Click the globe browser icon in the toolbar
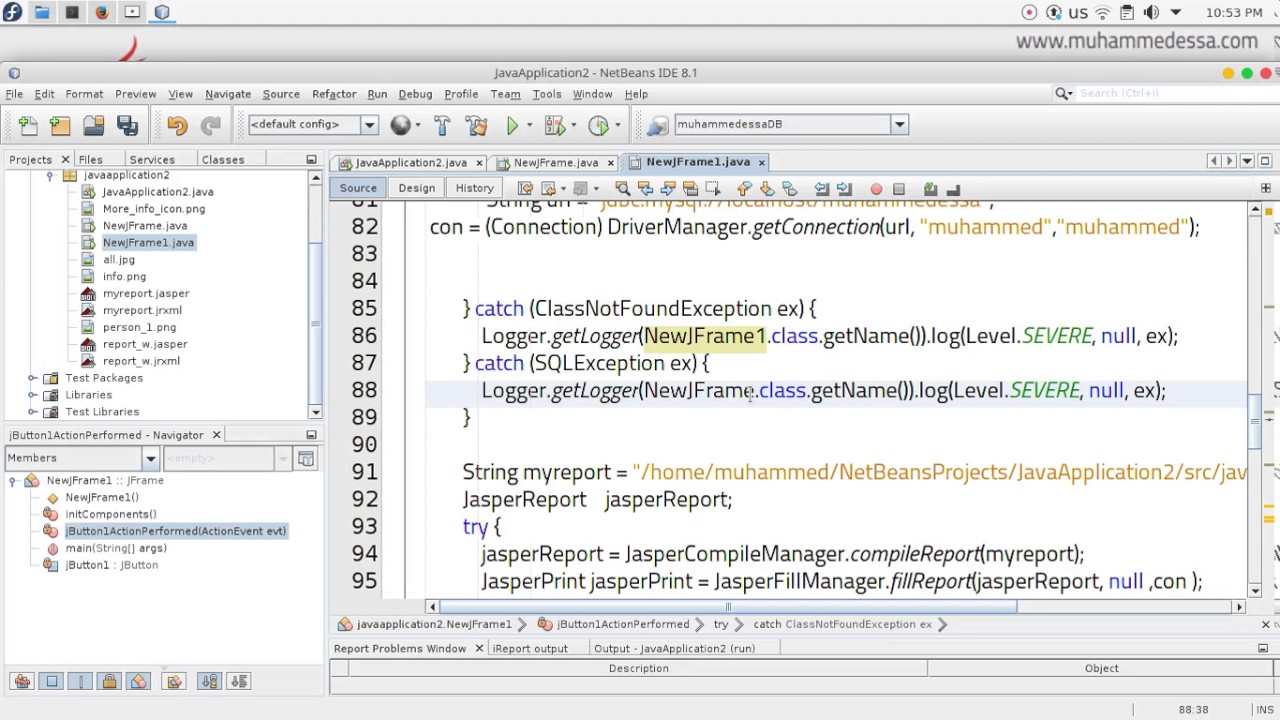The height and width of the screenshot is (720, 1280). coord(400,124)
